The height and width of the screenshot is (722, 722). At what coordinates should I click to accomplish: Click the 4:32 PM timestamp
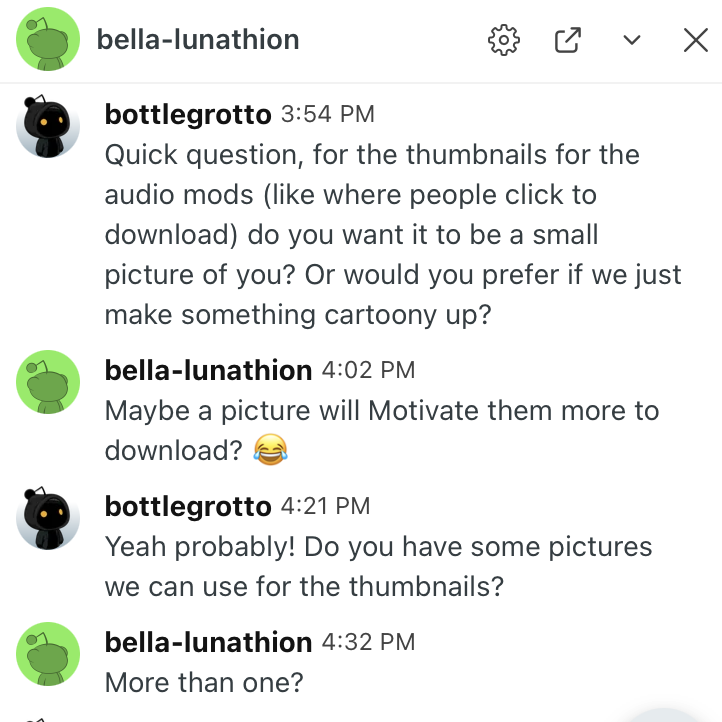tap(368, 642)
